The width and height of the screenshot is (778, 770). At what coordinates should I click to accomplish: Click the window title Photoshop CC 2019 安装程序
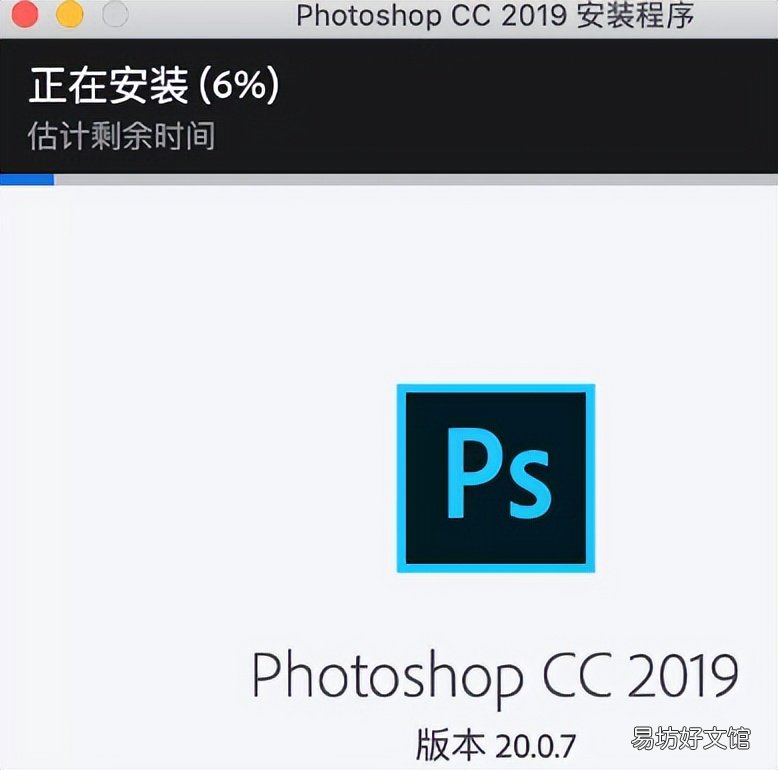point(495,16)
